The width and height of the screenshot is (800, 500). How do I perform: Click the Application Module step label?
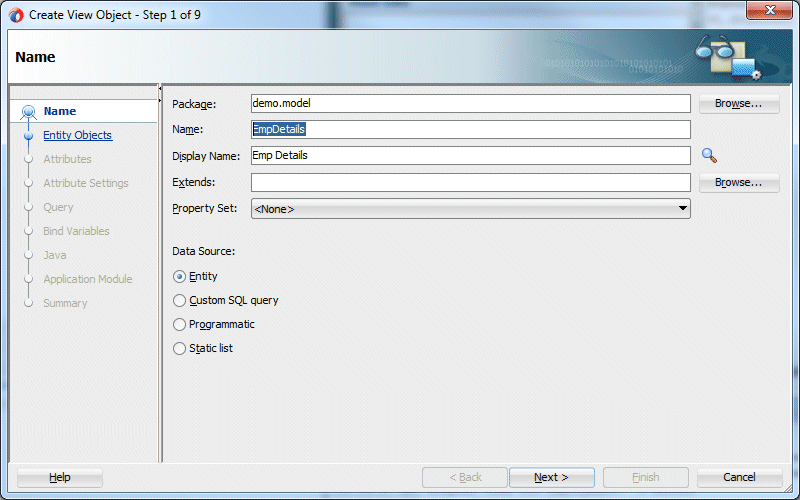(88, 279)
